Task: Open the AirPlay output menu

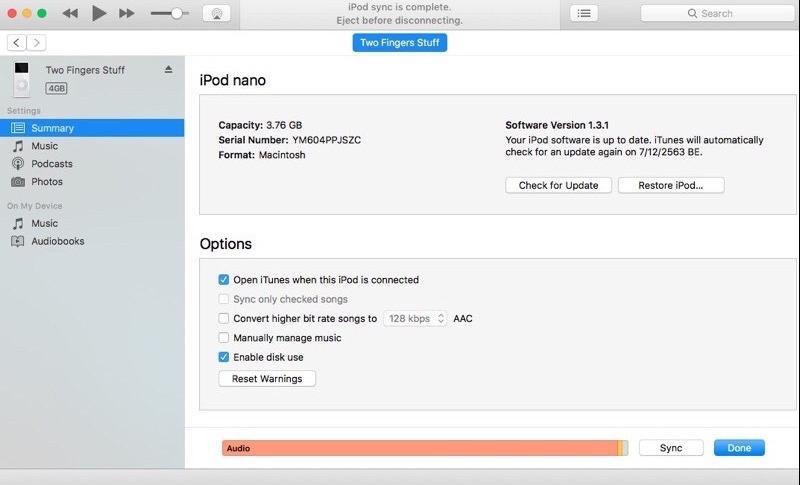Action: point(216,14)
